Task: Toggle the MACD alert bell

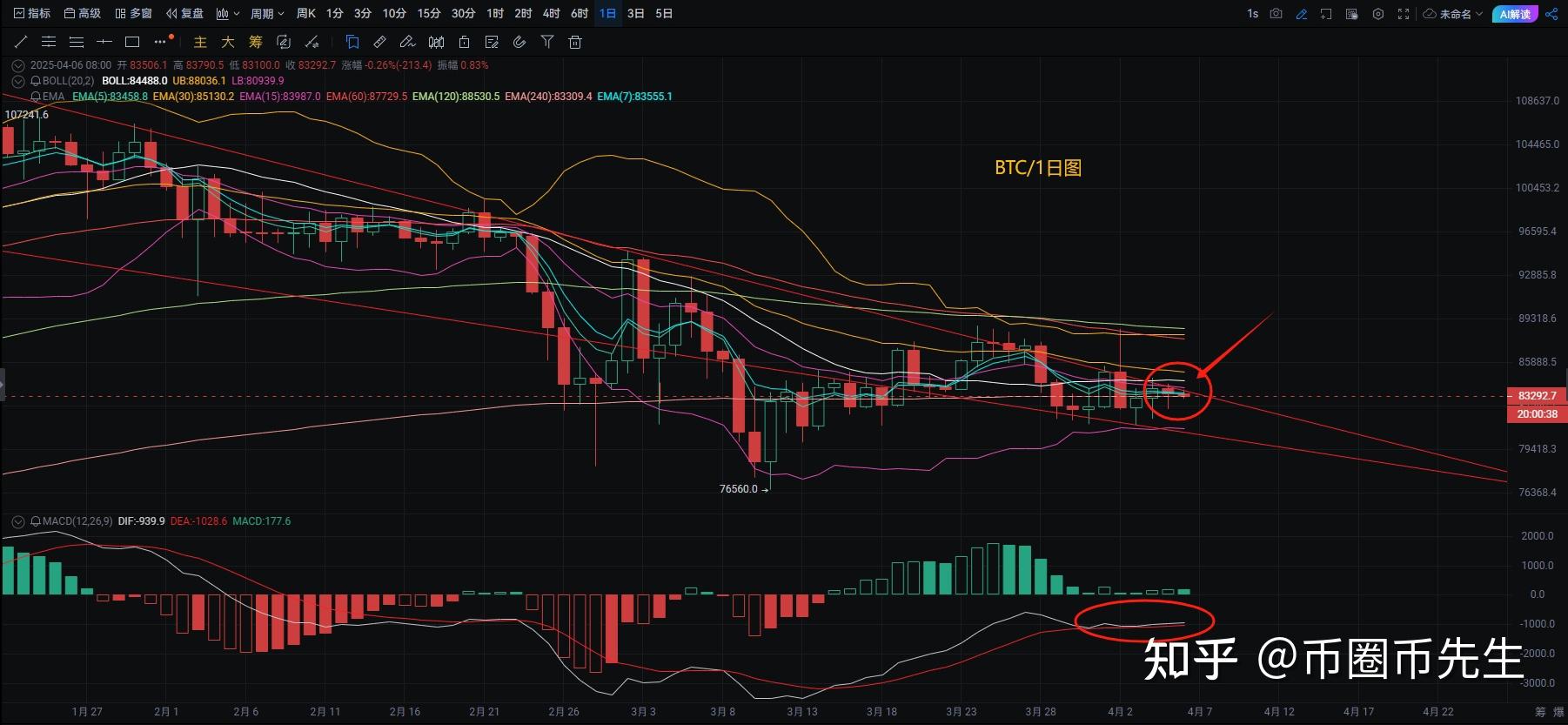Action: (36, 521)
